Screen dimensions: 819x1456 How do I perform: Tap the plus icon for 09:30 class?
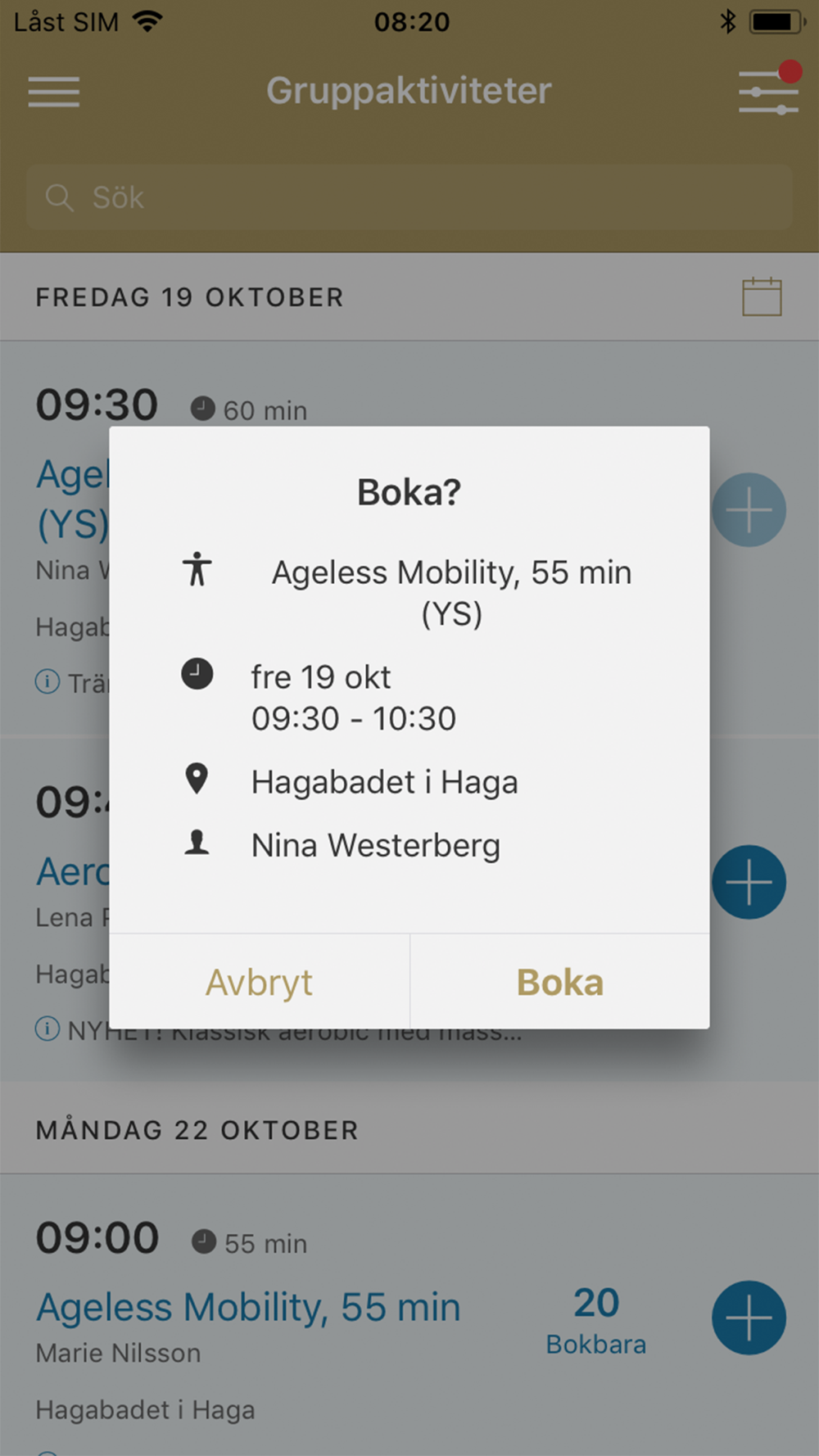749,510
